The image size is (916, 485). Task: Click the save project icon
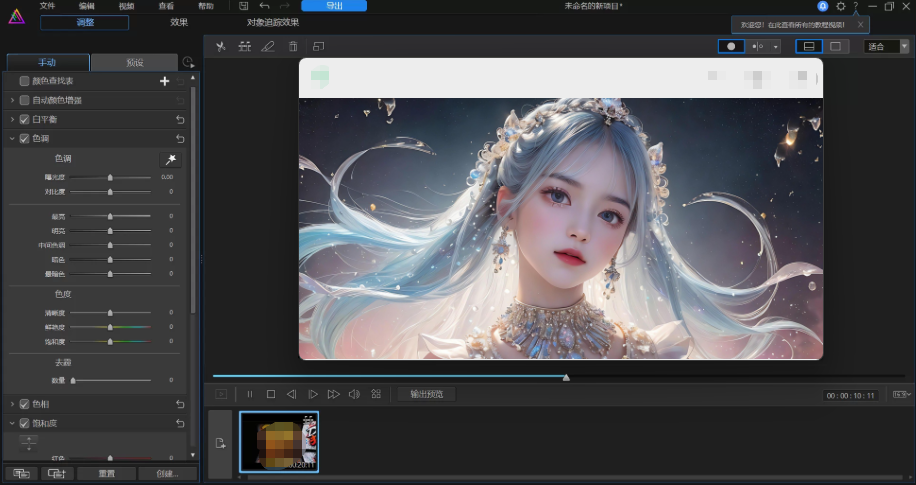[244, 6]
